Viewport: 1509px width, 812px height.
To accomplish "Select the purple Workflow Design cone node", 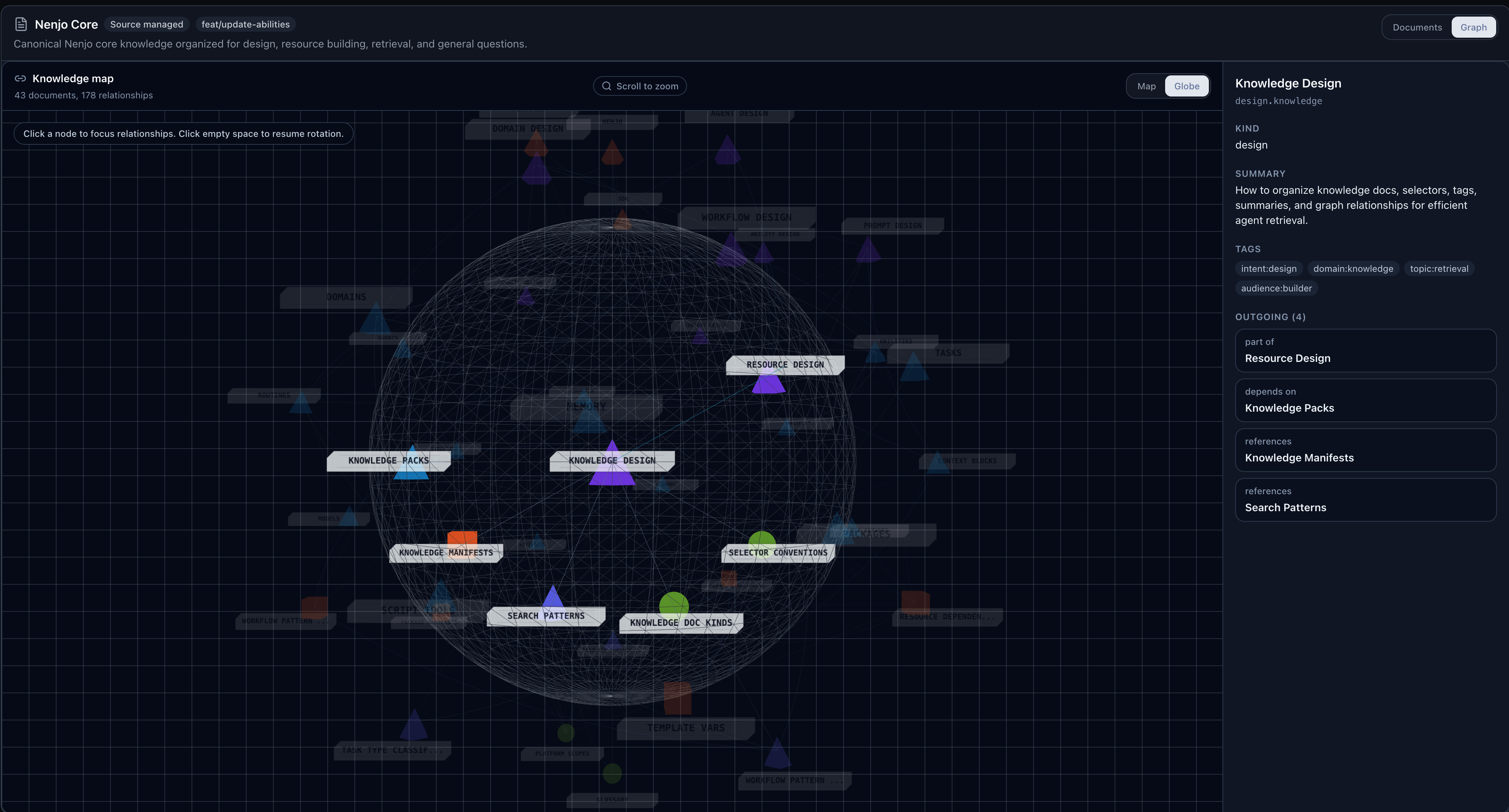I will [731, 249].
